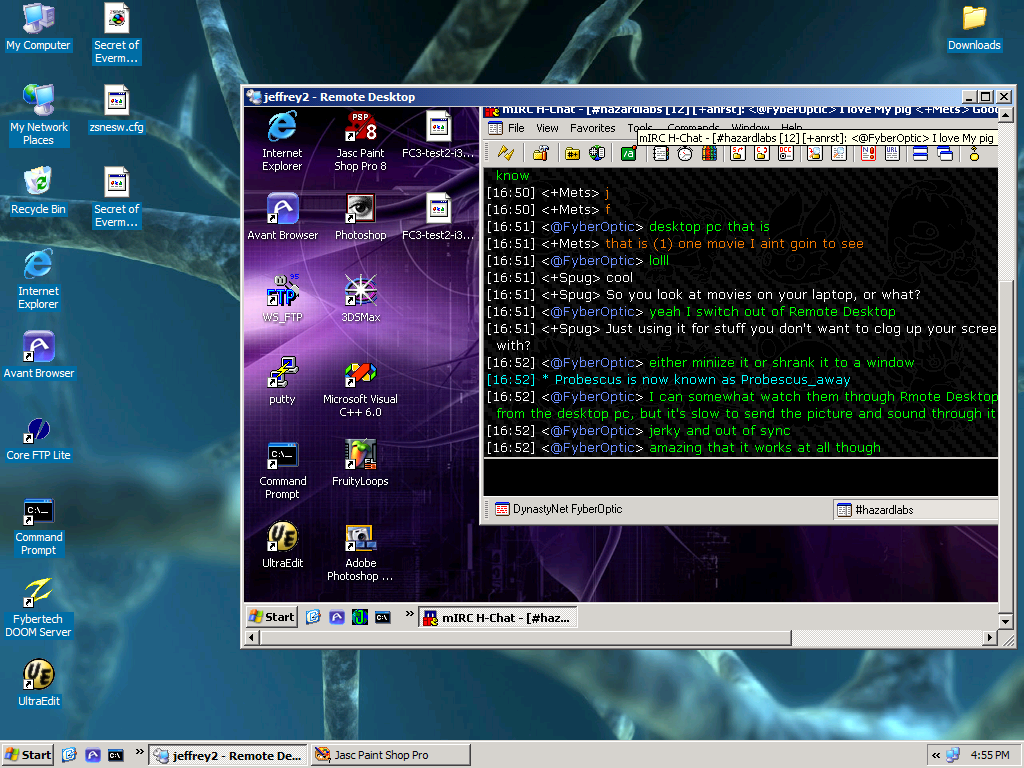1024x768 pixels.
Task: Select Core FTP Lite on local desktop
Action: (x=39, y=439)
